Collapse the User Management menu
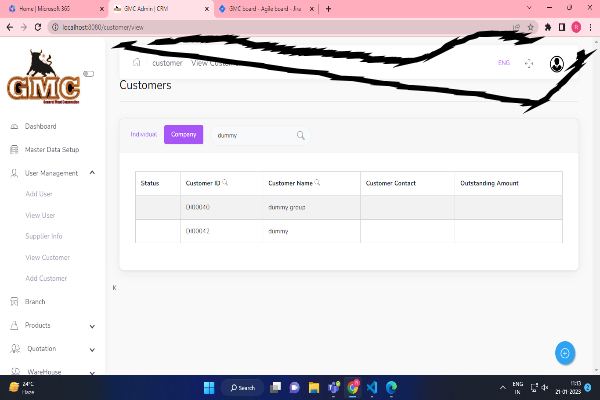 click(x=92, y=173)
